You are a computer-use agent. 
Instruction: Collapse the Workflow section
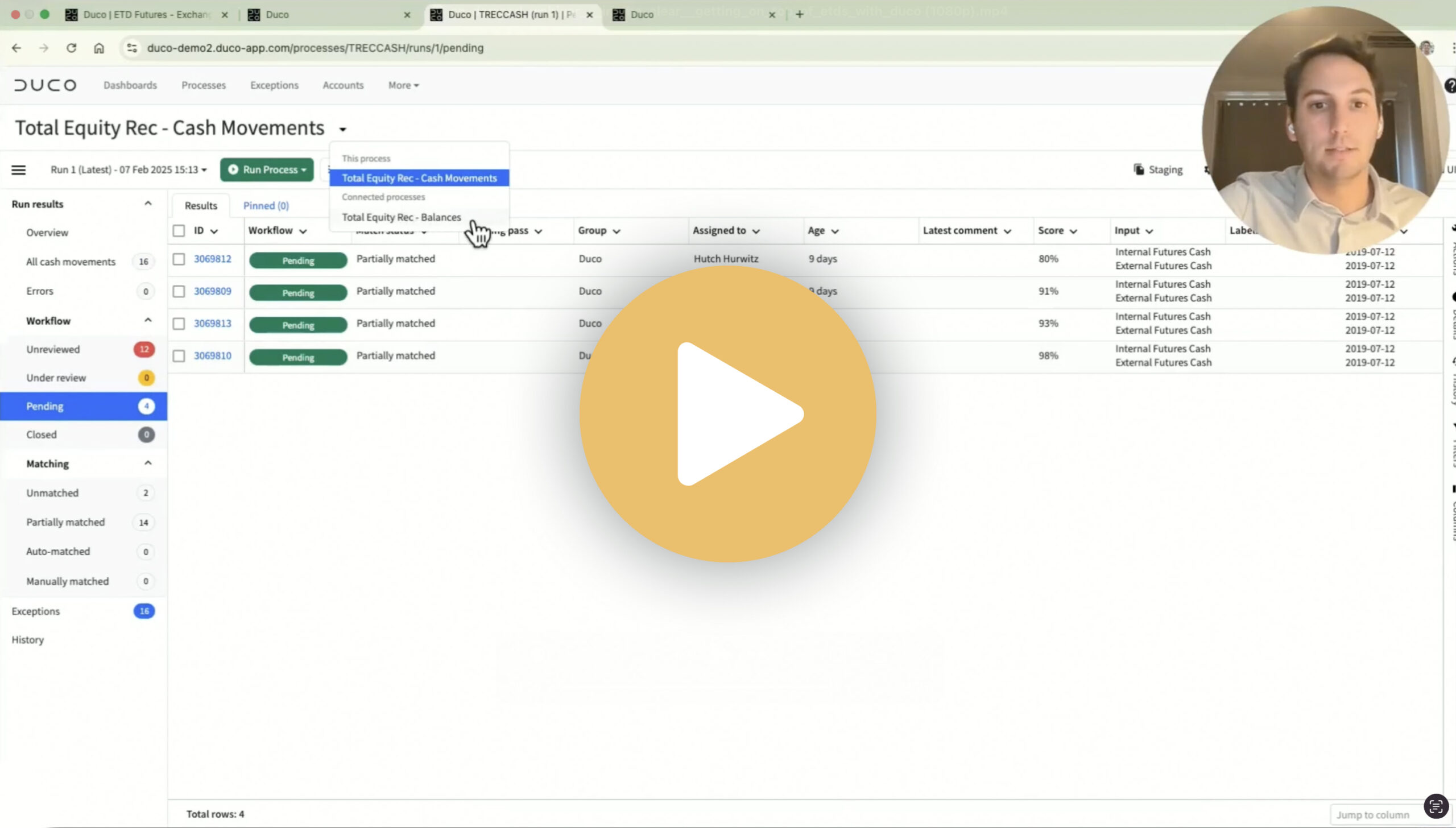[x=148, y=320]
